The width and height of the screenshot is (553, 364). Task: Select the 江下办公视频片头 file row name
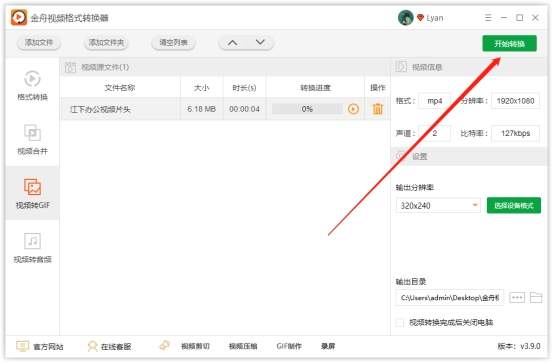[x=101, y=109]
